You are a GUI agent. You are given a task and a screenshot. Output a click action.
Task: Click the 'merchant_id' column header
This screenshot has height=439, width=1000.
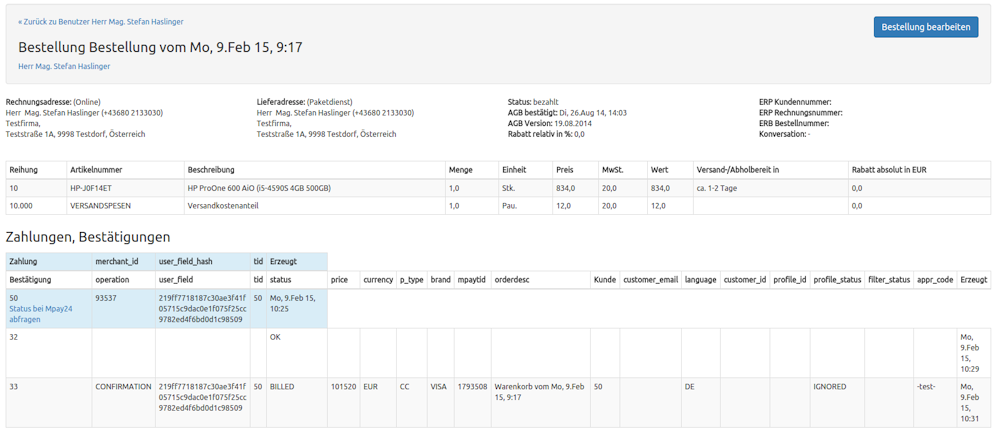[117, 261]
